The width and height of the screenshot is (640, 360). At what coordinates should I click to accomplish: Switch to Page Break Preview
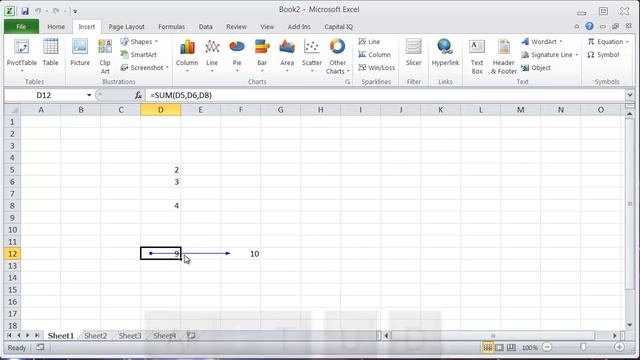(x=511, y=347)
